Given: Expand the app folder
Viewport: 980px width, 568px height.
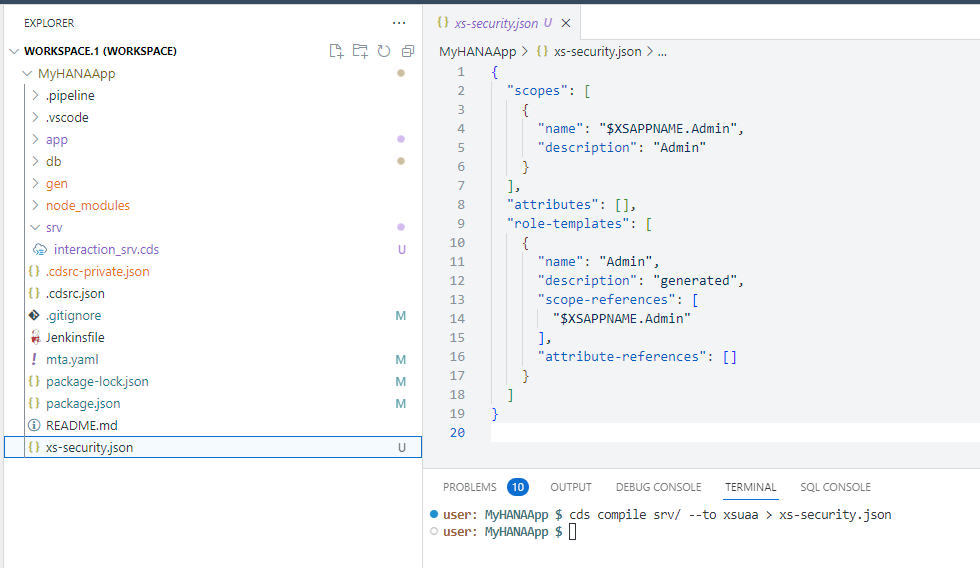Looking at the screenshot, I should pyautogui.click(x=35, y=139).
